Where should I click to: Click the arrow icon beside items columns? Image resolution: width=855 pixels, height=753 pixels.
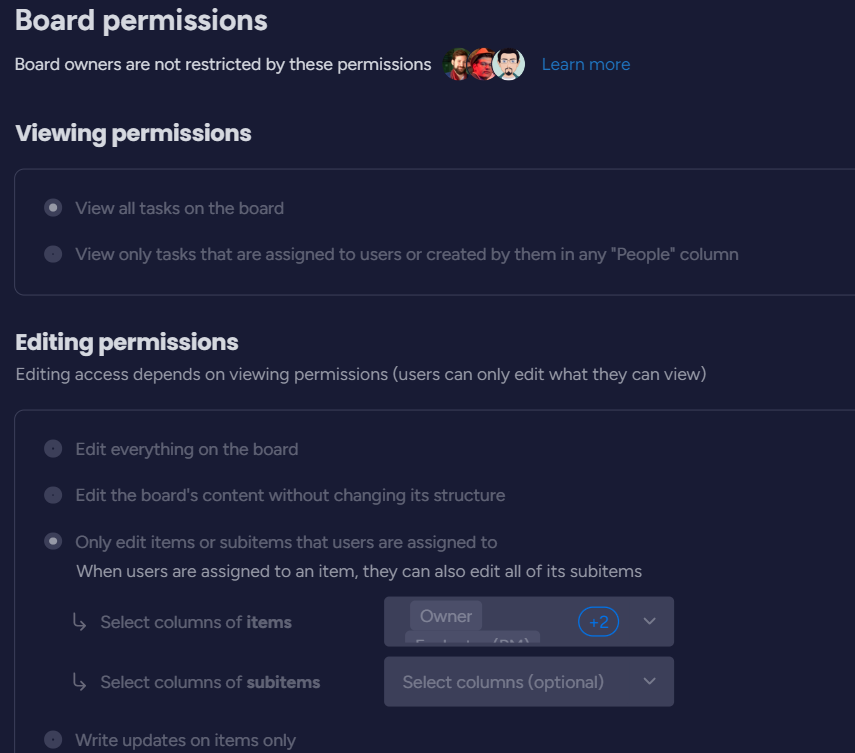pos(80,623)
